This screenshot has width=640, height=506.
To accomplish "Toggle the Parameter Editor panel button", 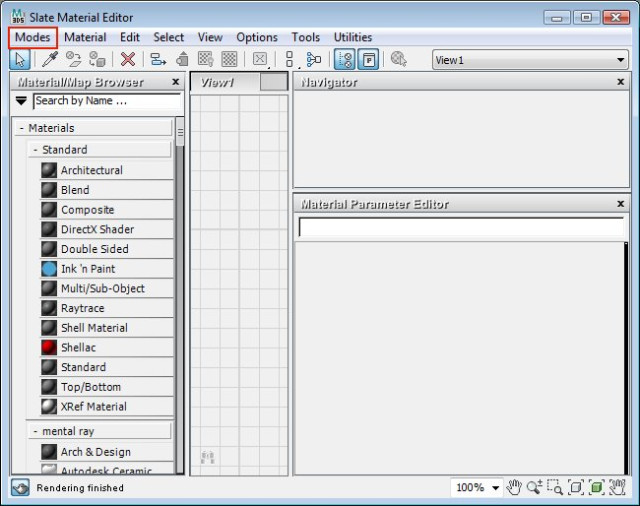I will click(369, 59).
